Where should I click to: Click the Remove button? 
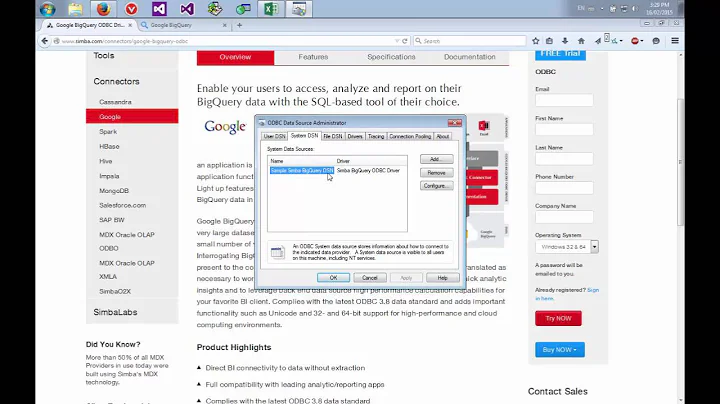pos(436,173)
